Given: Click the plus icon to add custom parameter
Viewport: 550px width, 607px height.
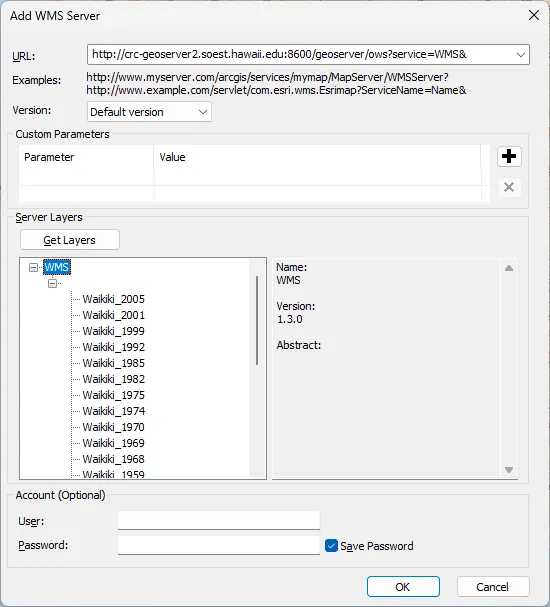Looking at the screenshot, I should [x=509, y=156].
